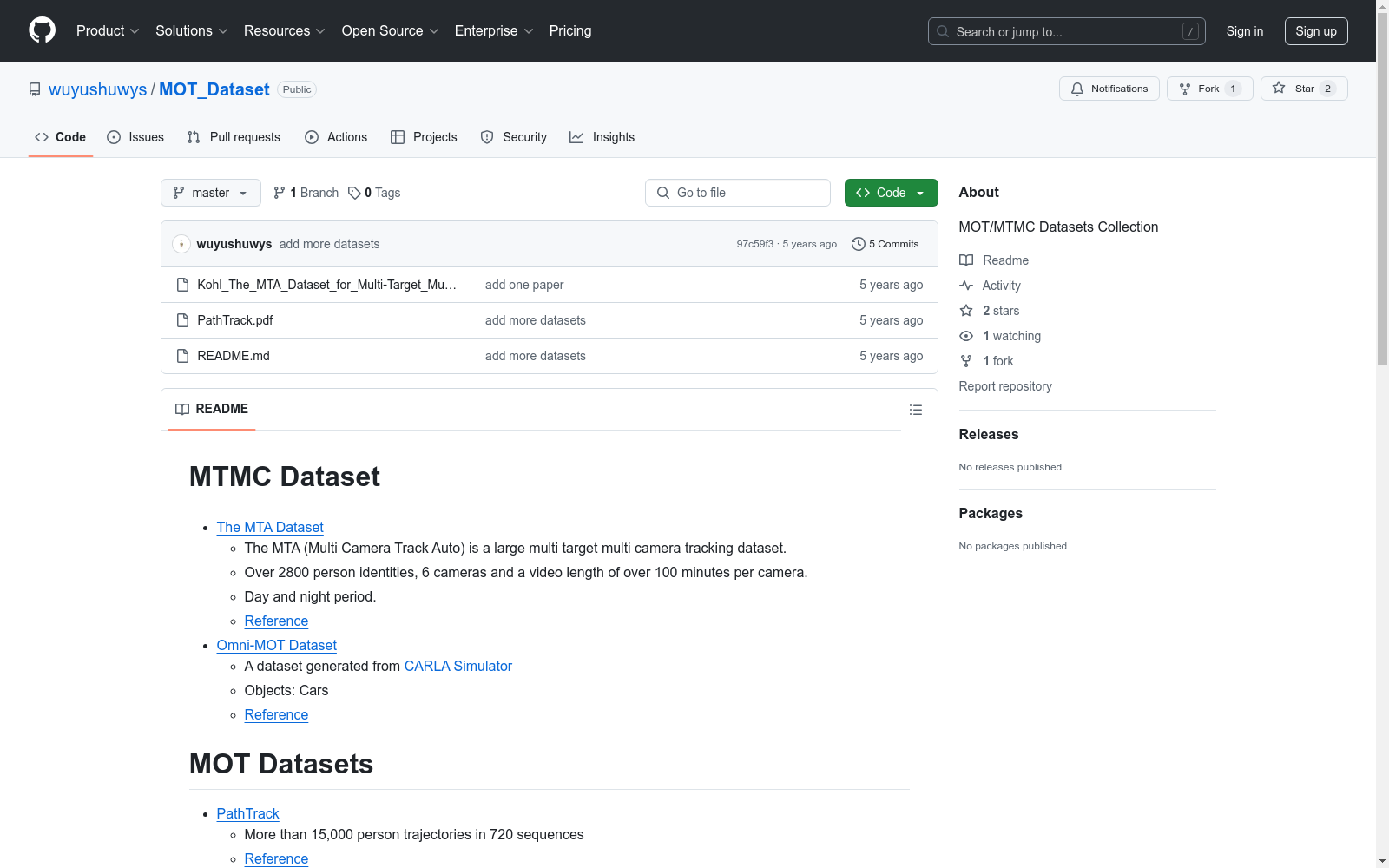The width and height of the screenshot is (1389, 868).
Task: Open the Releases section heading
Action: coord(989,434)
